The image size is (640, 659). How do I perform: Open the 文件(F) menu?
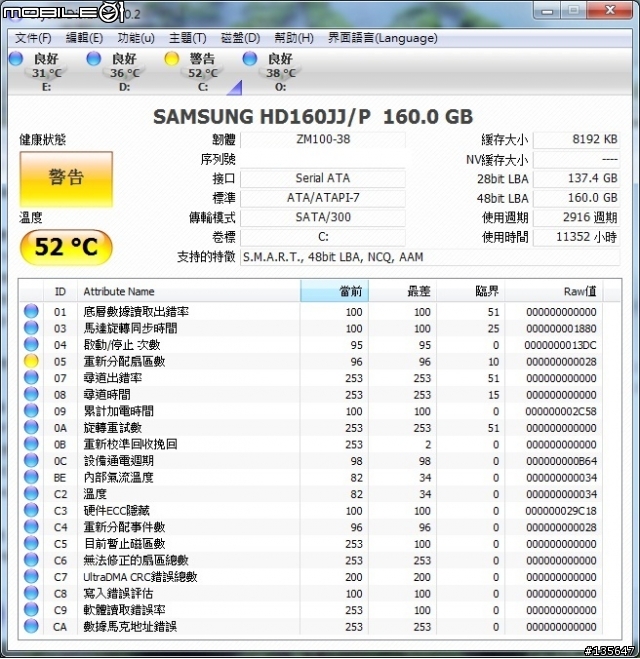click(33, 38)
